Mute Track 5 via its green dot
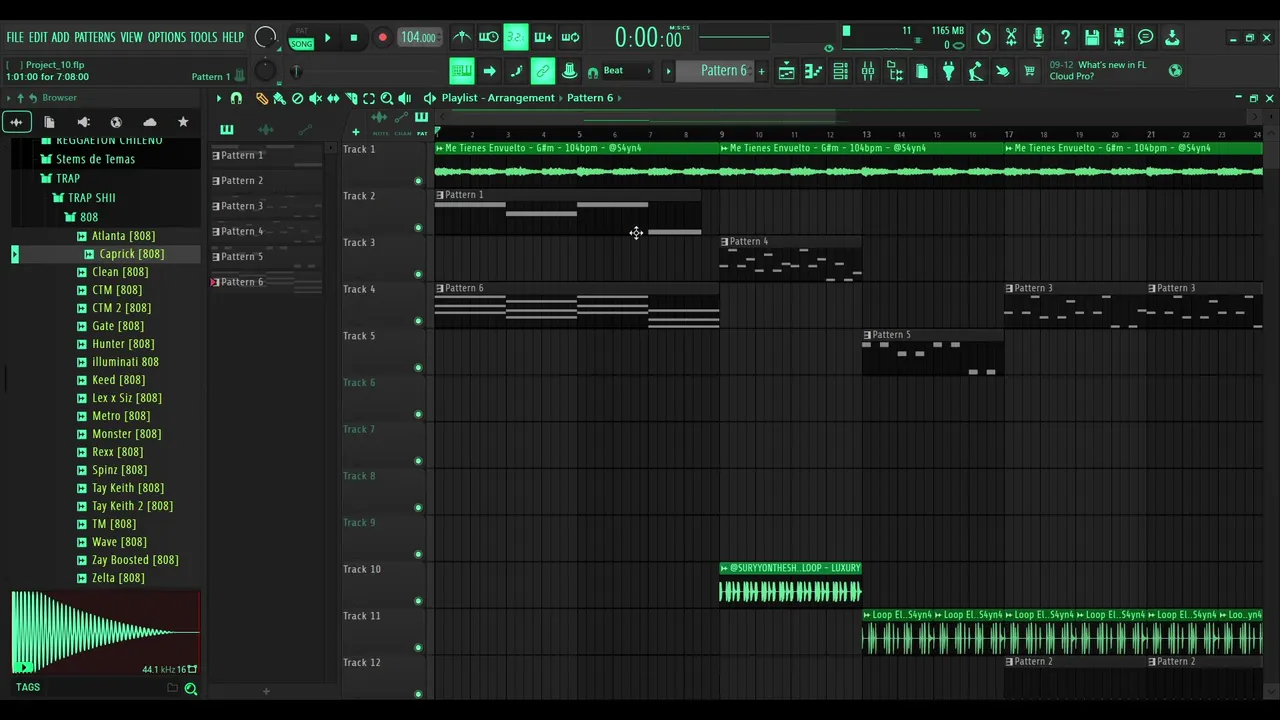This screenshot has height=720, width=1280. click(x=418, y=368)
